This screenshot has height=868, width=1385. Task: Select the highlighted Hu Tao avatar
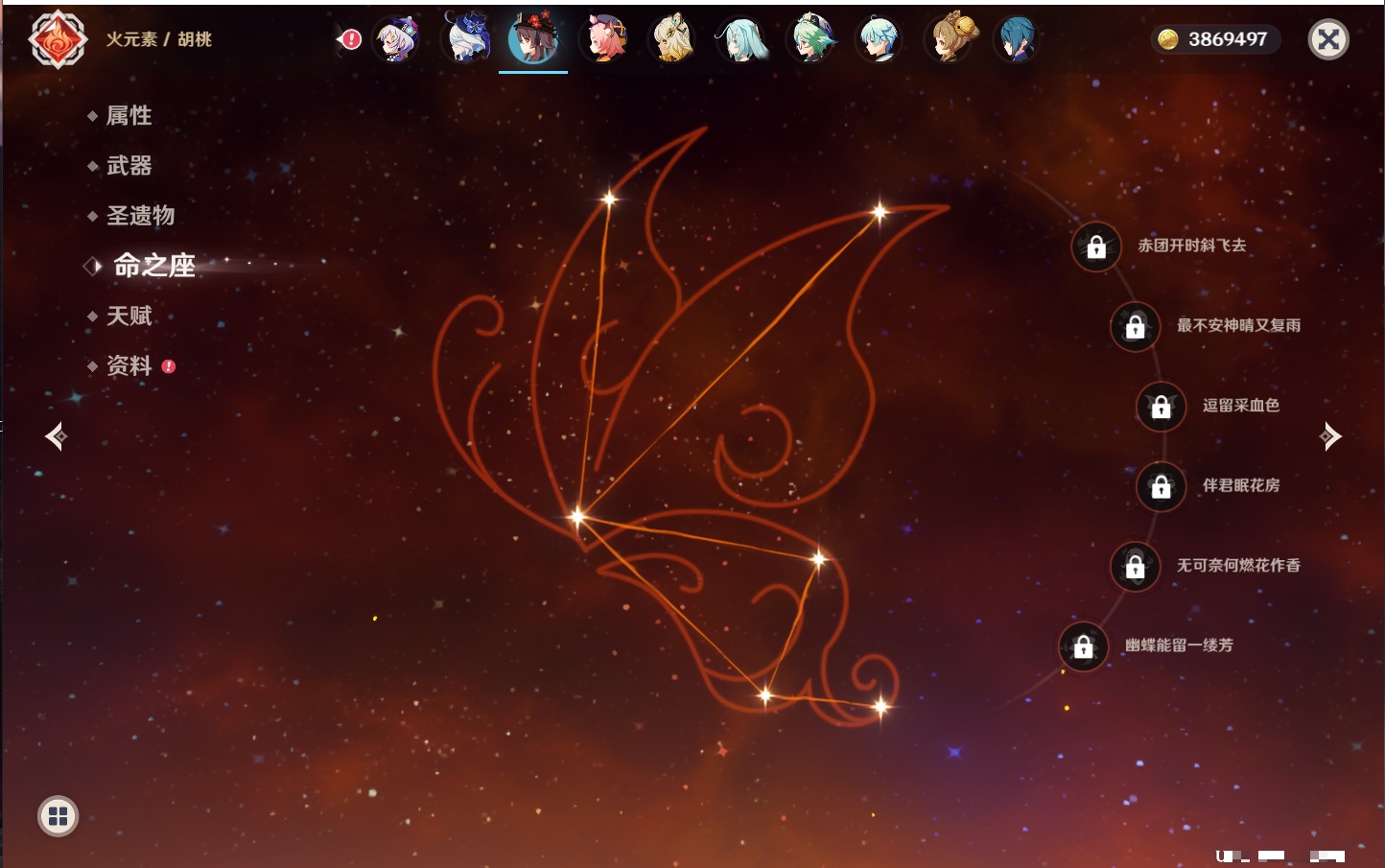tap(533, 39)
